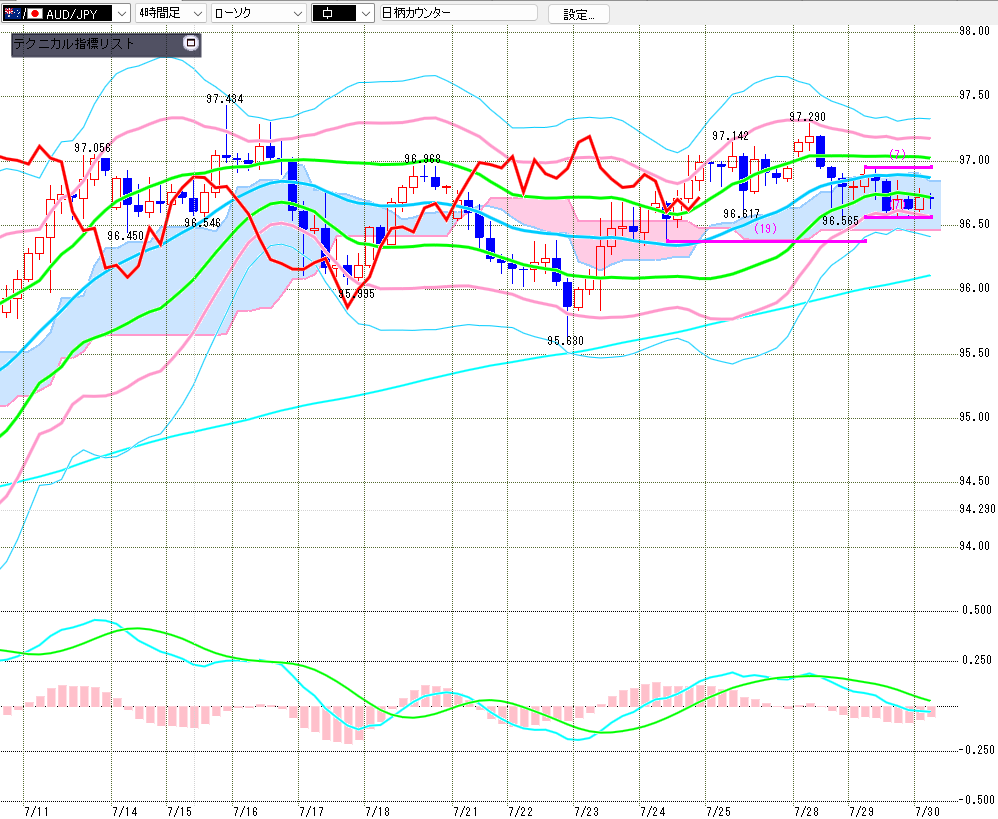Click the 7/16 date on time axis
Image resolution: width=998 pixels, height=819 pixels.
(x=246, y=811)
